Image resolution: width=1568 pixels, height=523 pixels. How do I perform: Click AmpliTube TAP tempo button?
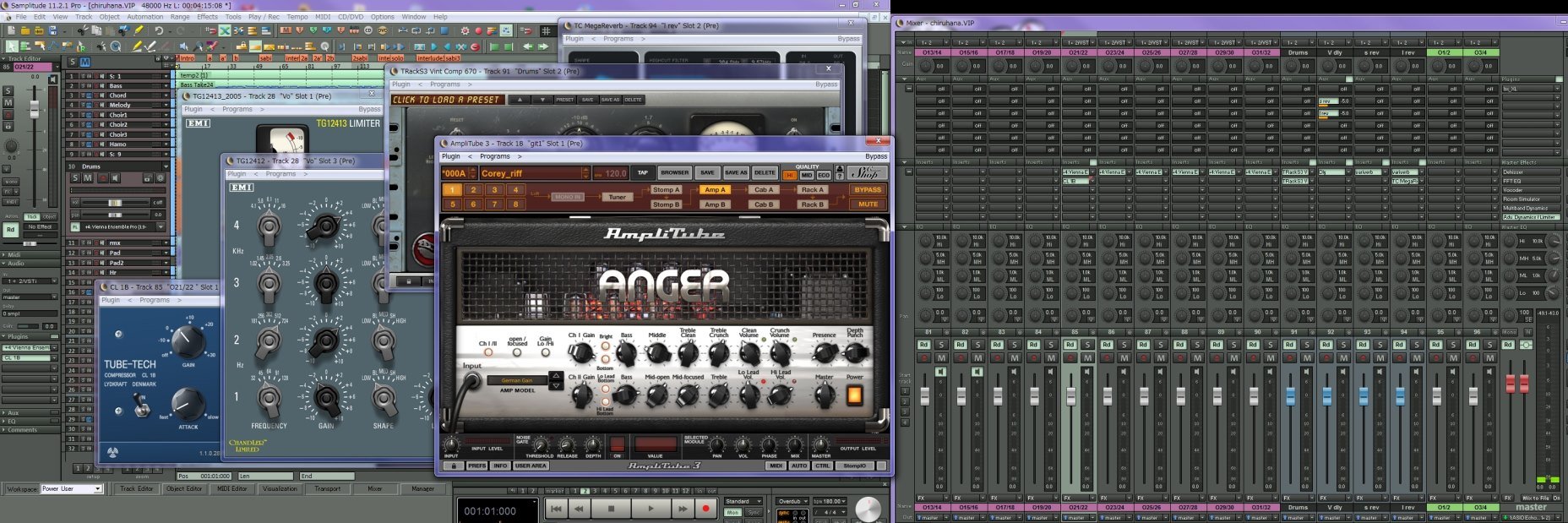coord(643,172)
